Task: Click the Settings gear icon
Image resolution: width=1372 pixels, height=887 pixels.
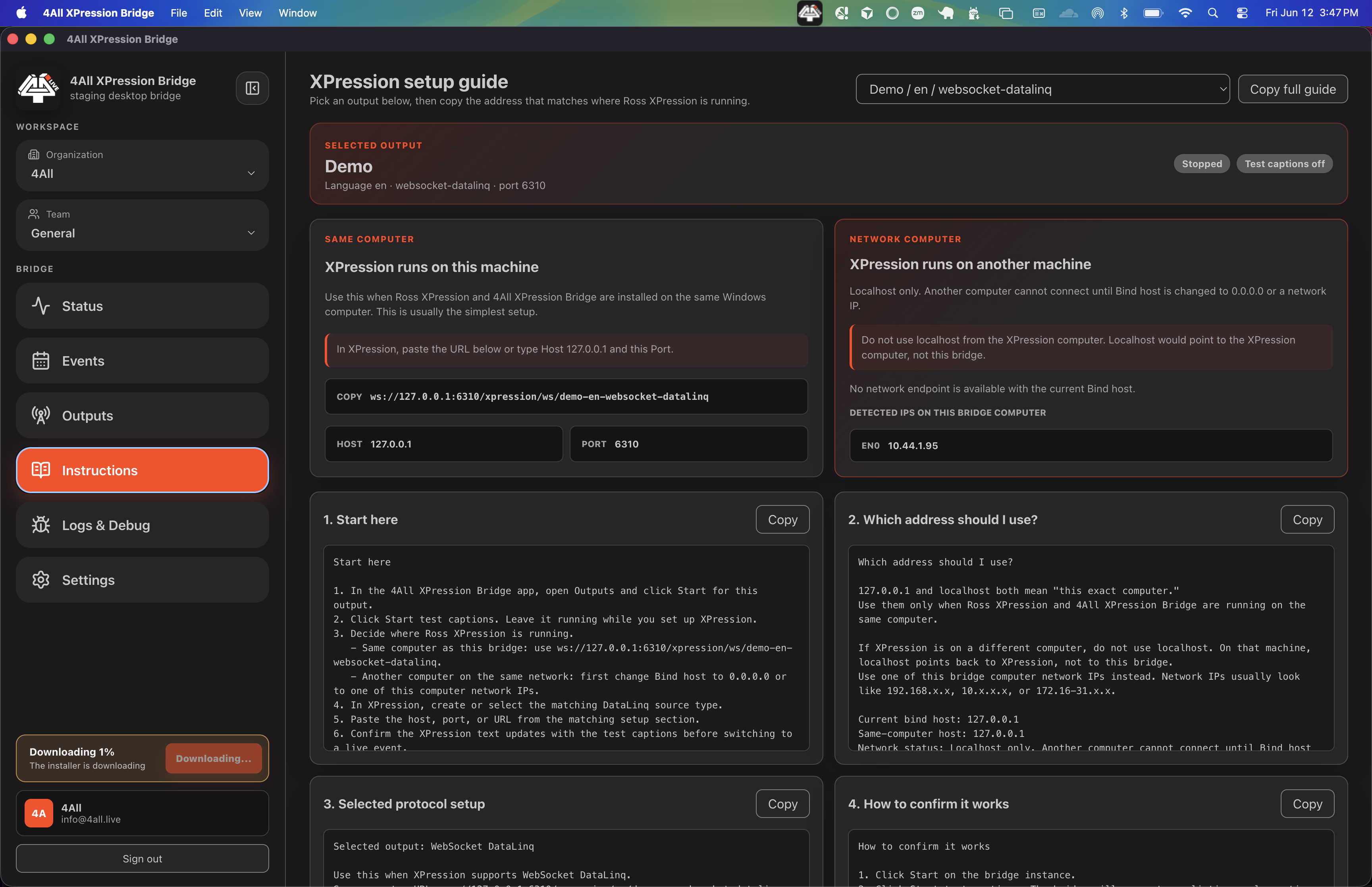Action: coord(41,579)
